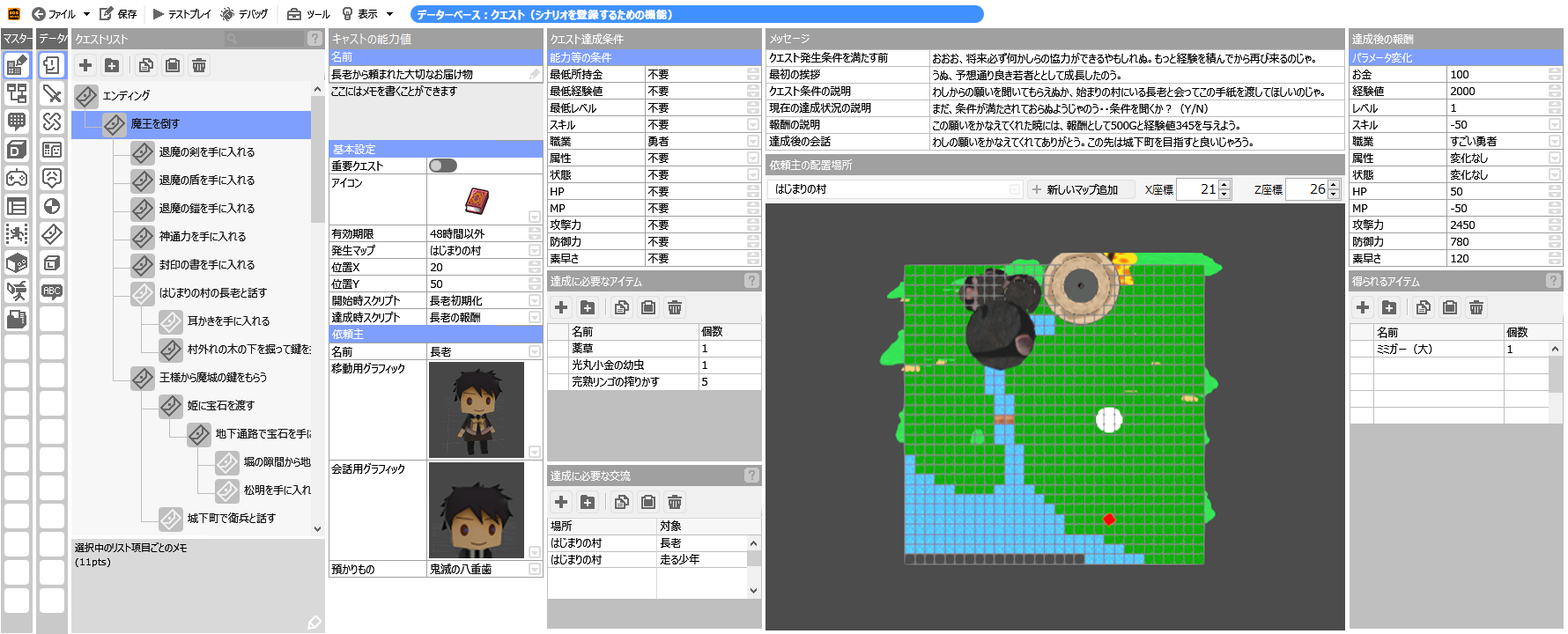Click the trash icon in the quest list toolbar
This screenshot has height=634, width=1568.
point(199,65)
